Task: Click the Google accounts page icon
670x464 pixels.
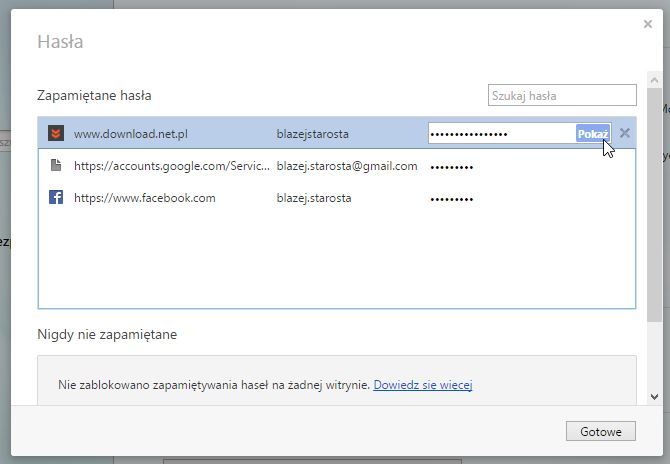Action: click(x=56, y=165)
